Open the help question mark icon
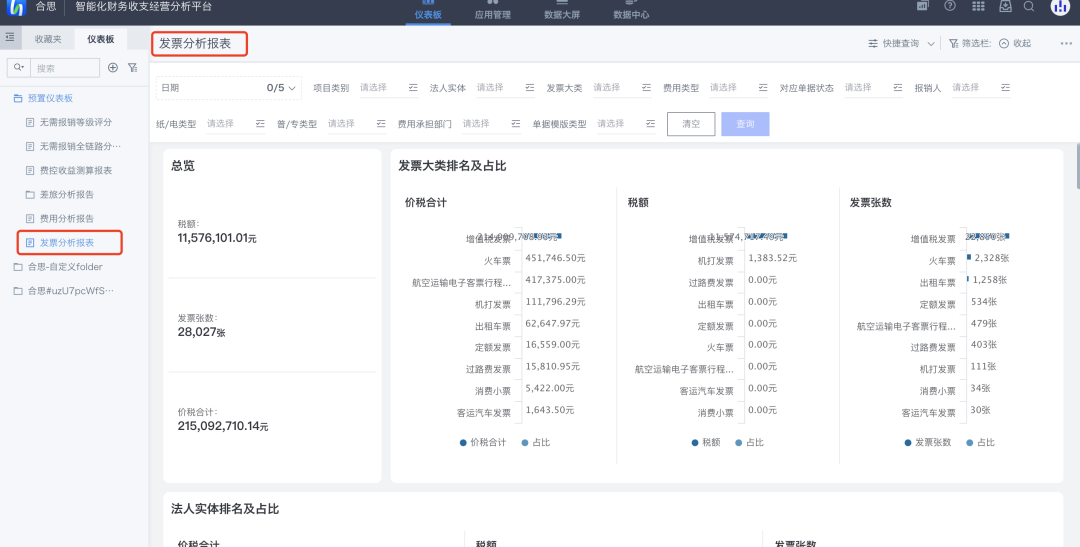 (950, 6)
